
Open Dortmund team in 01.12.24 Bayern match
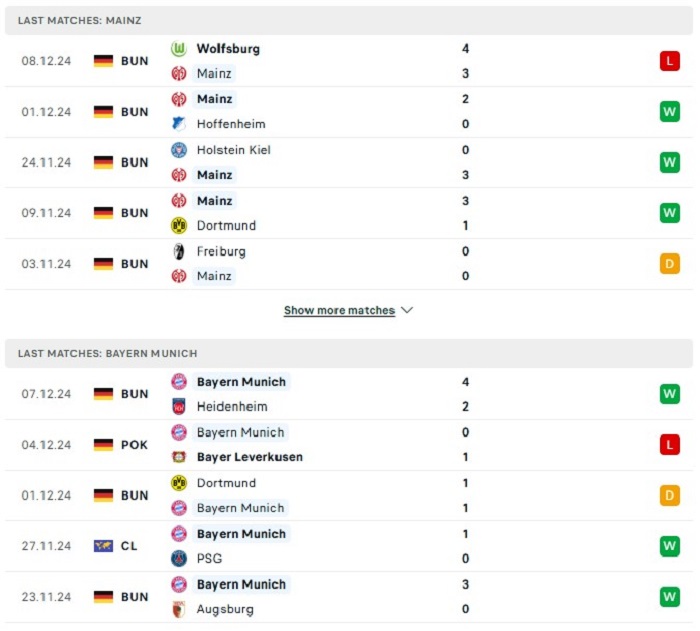[x=226, y=483]
